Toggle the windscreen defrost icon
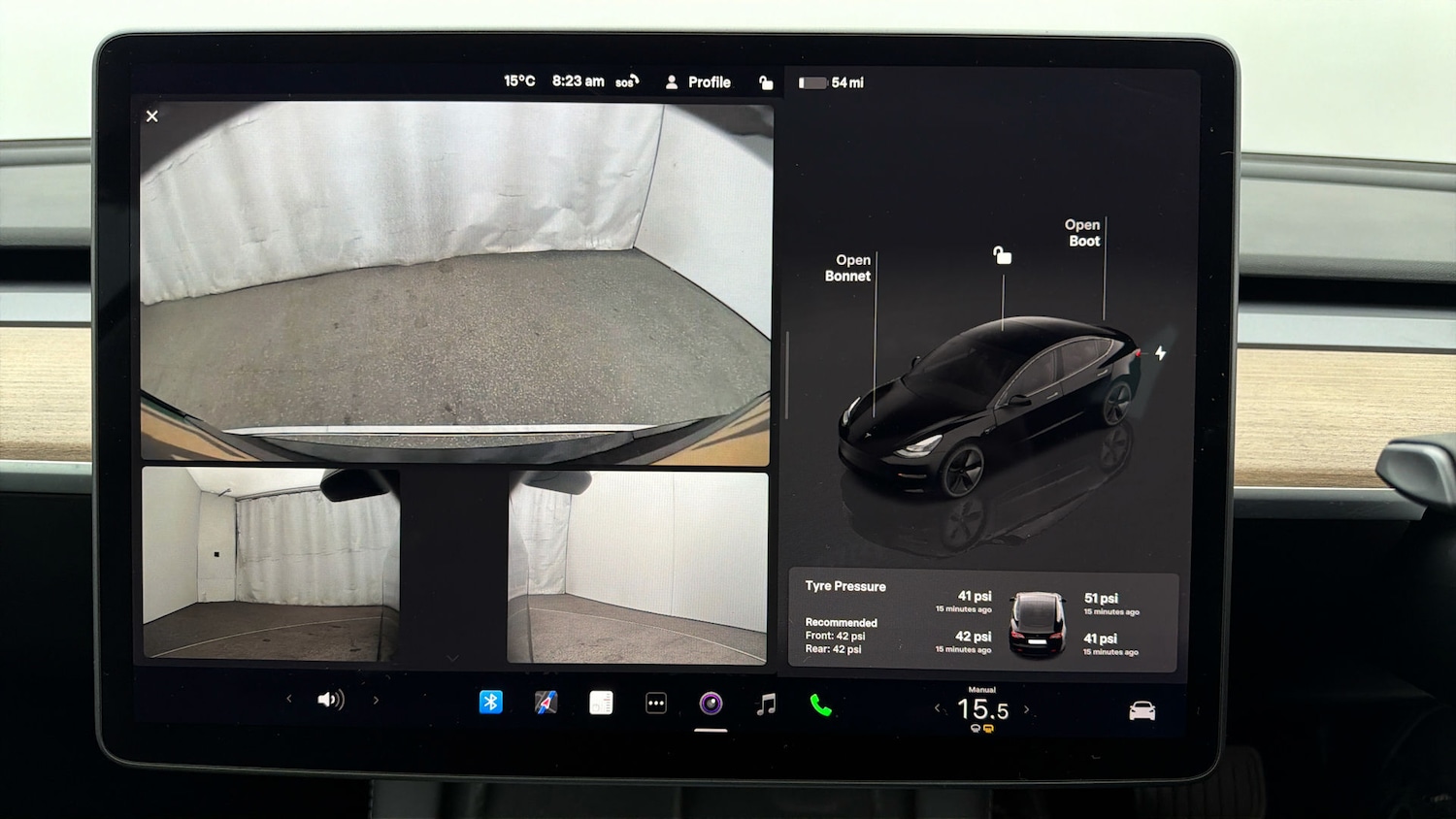 pos(975,727)
